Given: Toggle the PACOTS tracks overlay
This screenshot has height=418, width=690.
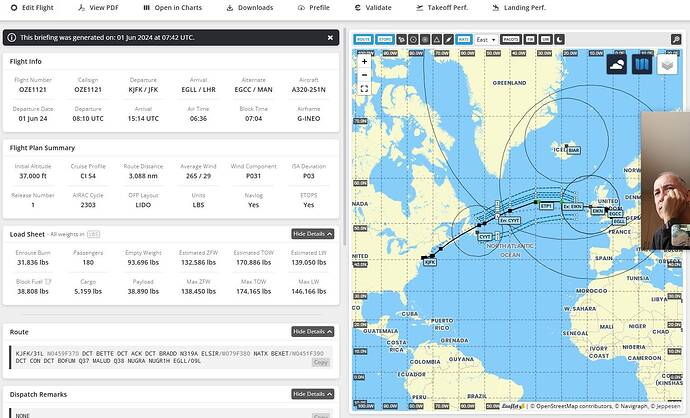Looking at the screenshot, I should pos(510,40).
